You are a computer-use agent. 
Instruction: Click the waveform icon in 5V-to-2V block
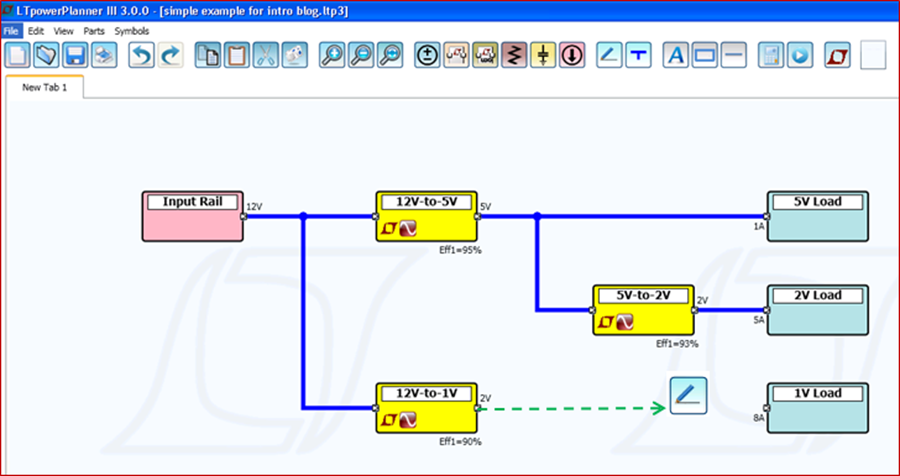(625, 323)
